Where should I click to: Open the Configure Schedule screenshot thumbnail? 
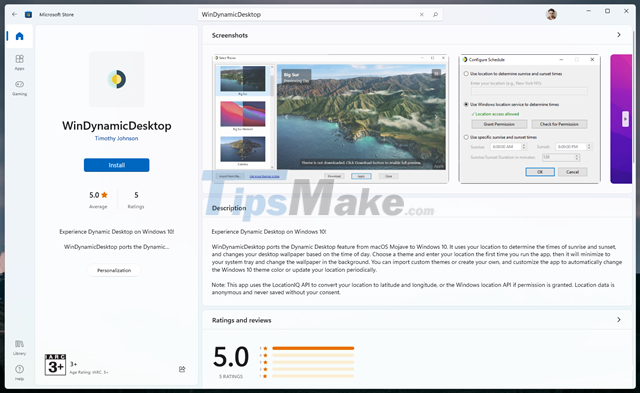tap(529, 118)
